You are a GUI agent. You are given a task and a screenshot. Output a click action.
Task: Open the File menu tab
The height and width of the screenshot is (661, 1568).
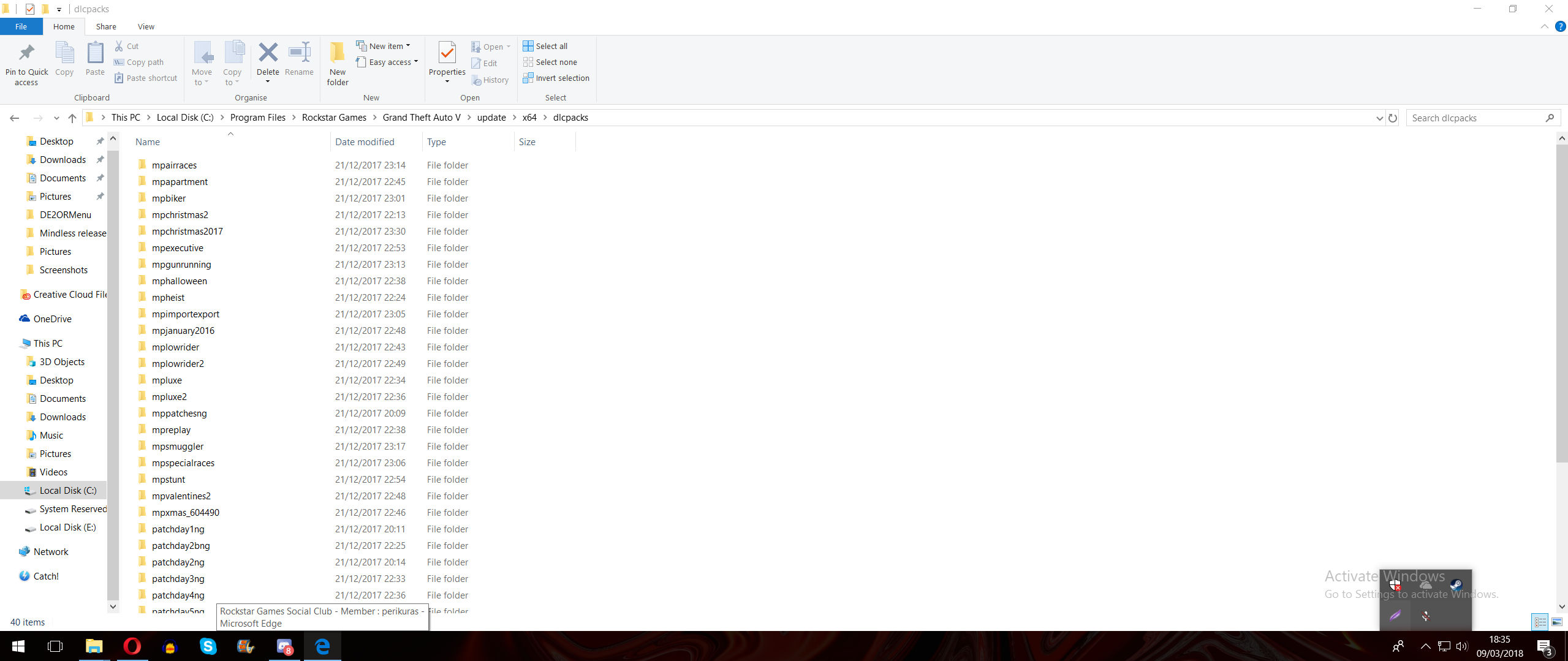(21, 26)
